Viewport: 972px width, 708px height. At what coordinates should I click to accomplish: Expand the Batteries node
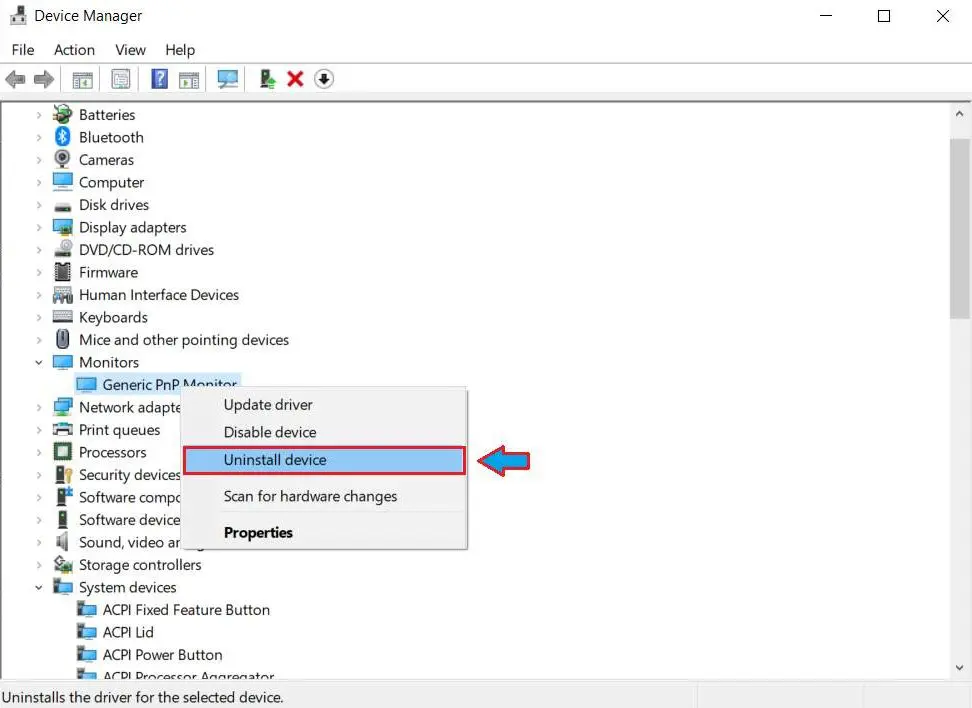pos(38,115)
